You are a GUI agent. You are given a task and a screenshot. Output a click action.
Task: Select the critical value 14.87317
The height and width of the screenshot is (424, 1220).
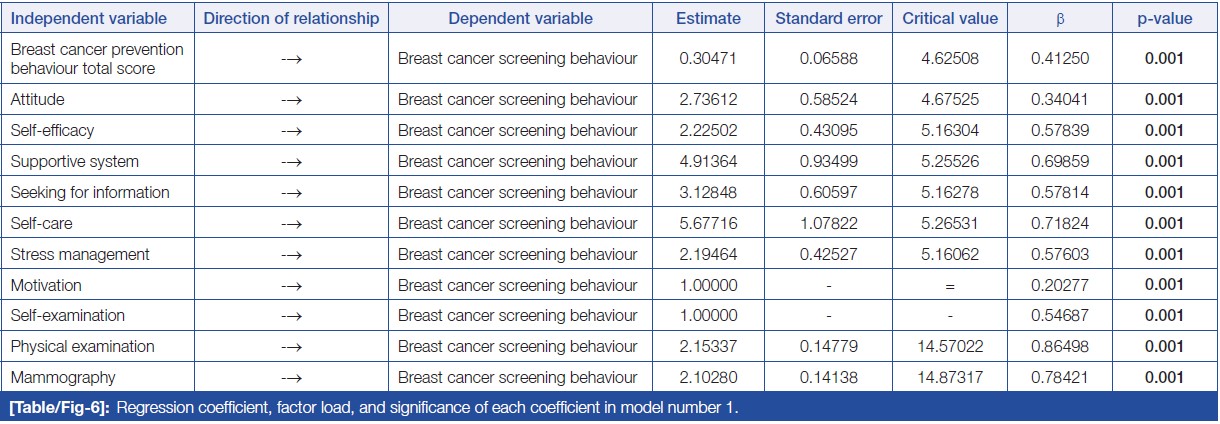950,378
